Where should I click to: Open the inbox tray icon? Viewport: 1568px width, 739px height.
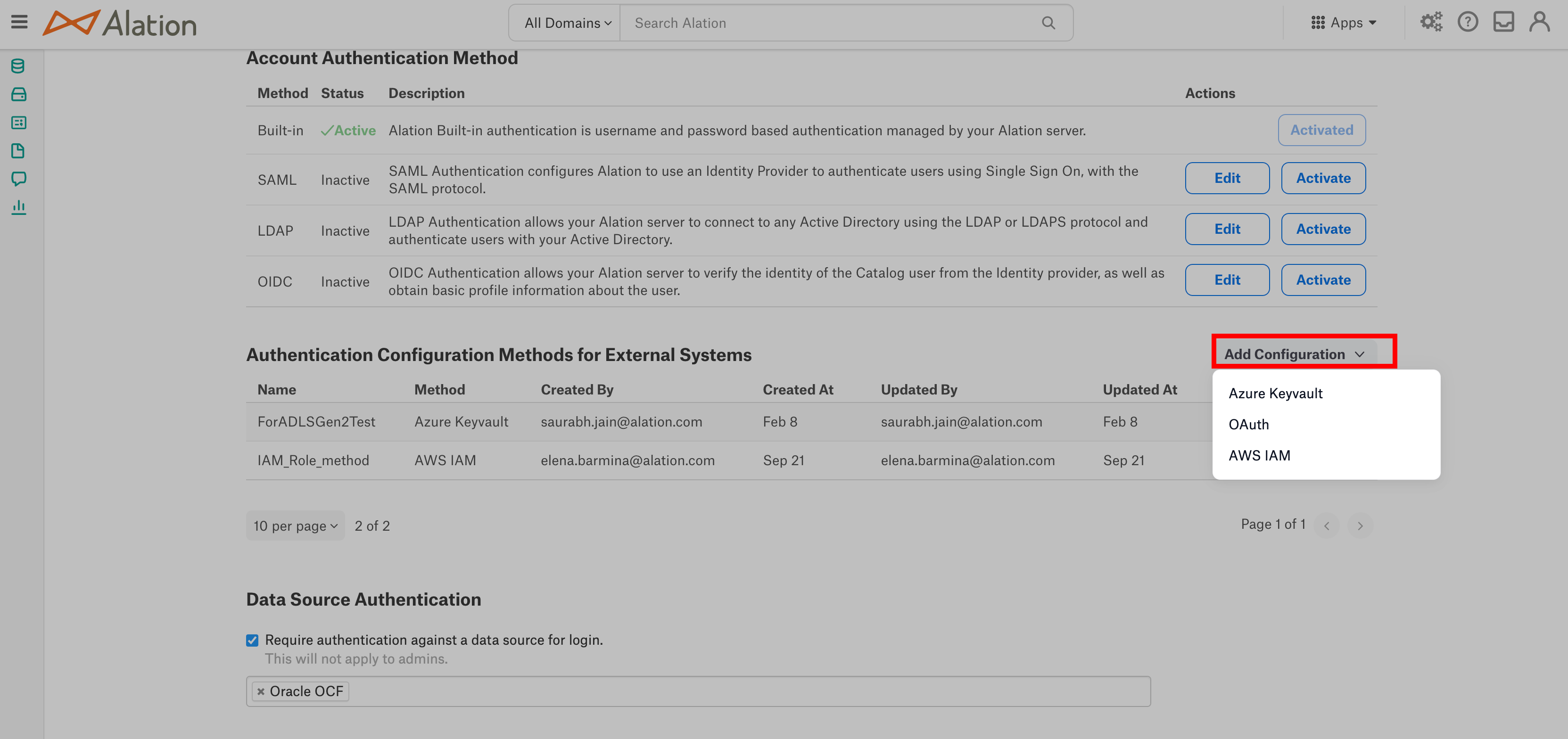point(1503,23)
